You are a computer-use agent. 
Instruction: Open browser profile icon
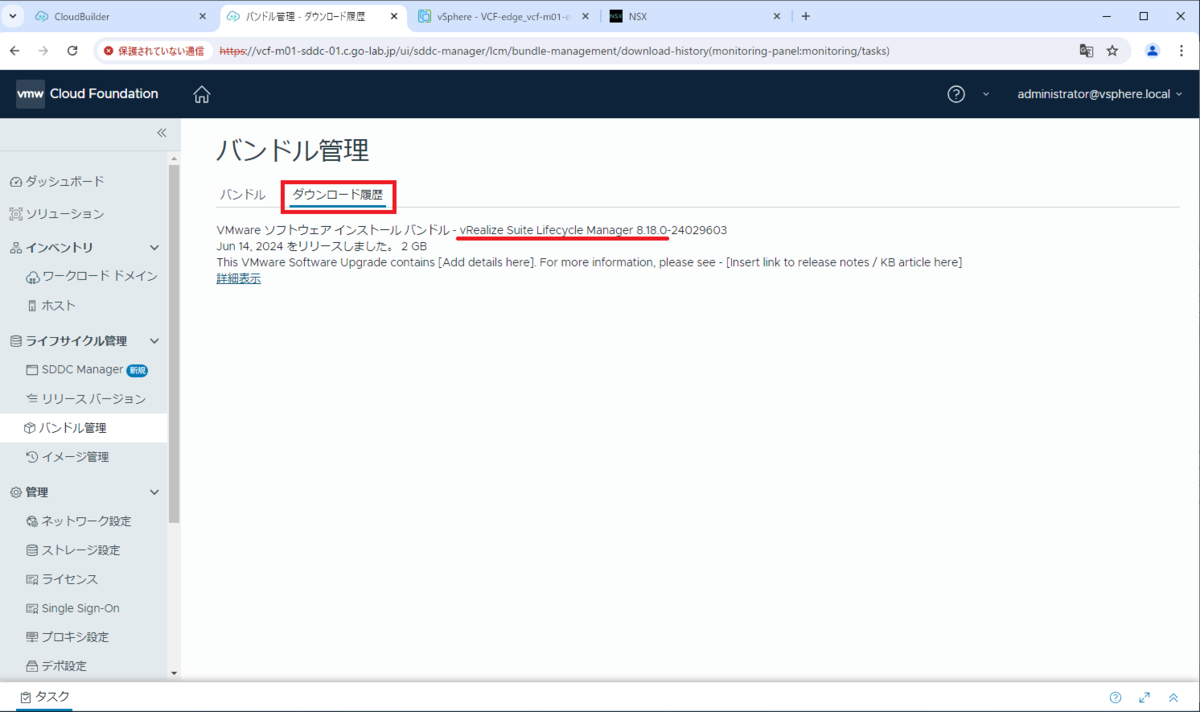coord(1152,50)
